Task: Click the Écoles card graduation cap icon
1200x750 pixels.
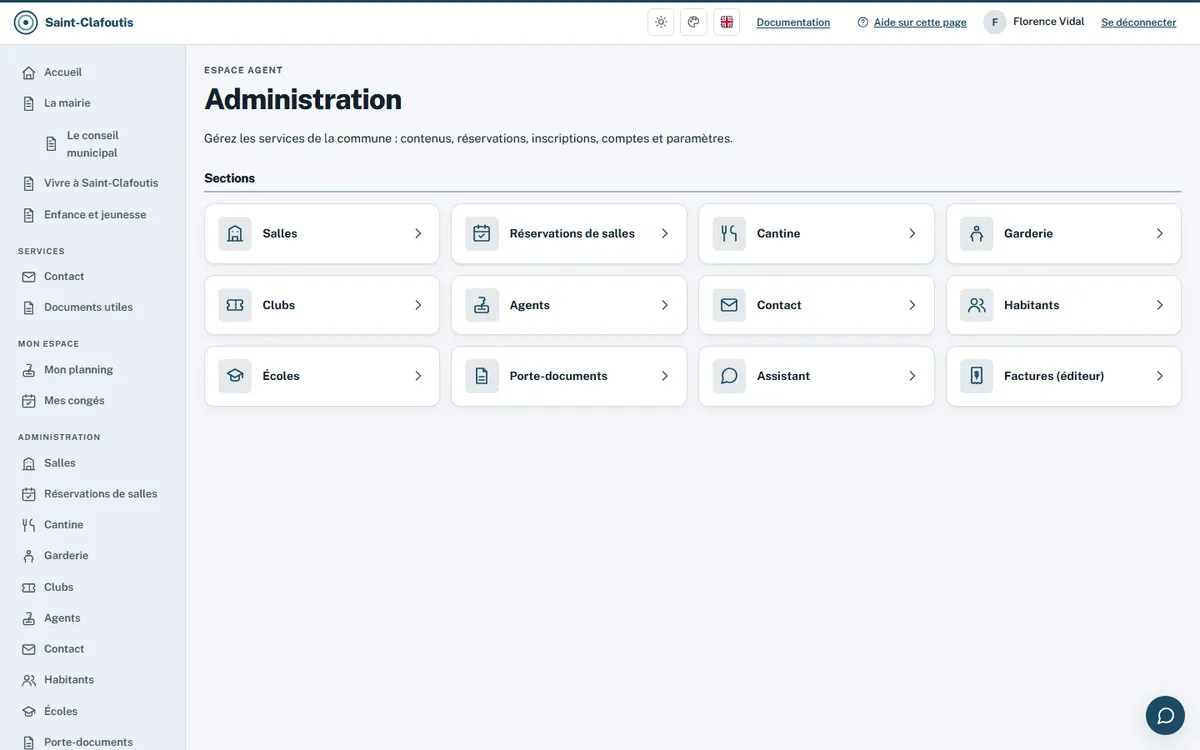Action: pyautogui.click(x=235, y=376)
